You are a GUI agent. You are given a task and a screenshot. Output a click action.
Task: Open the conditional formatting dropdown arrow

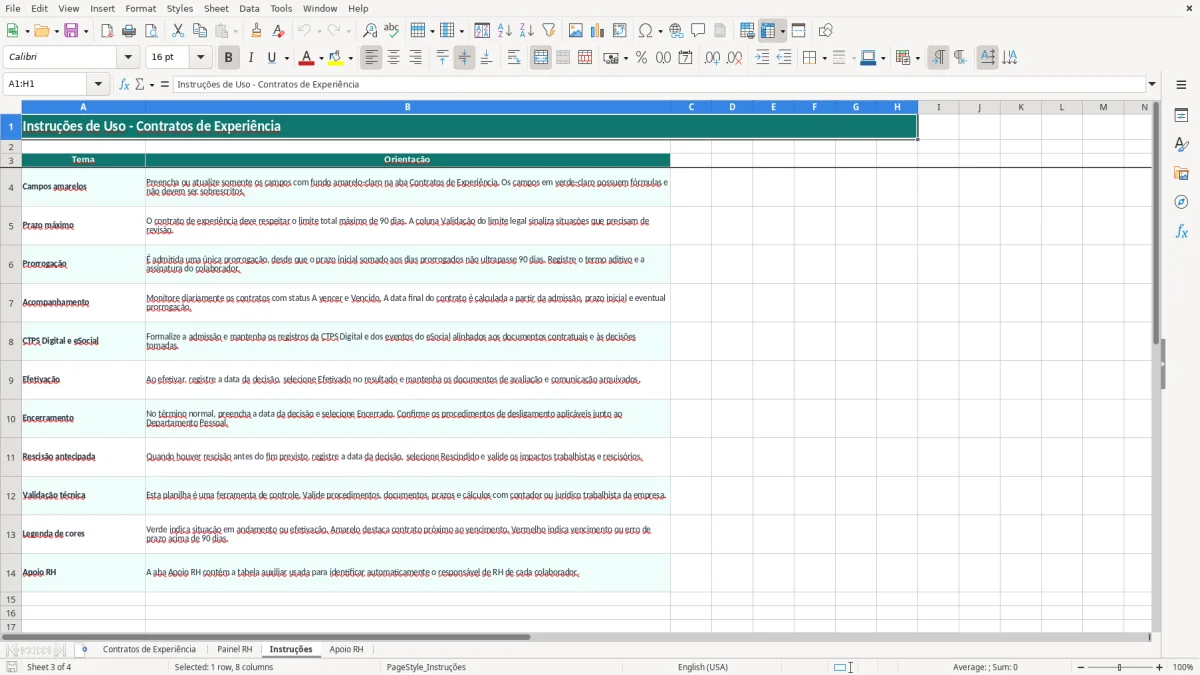coord(917,58)
